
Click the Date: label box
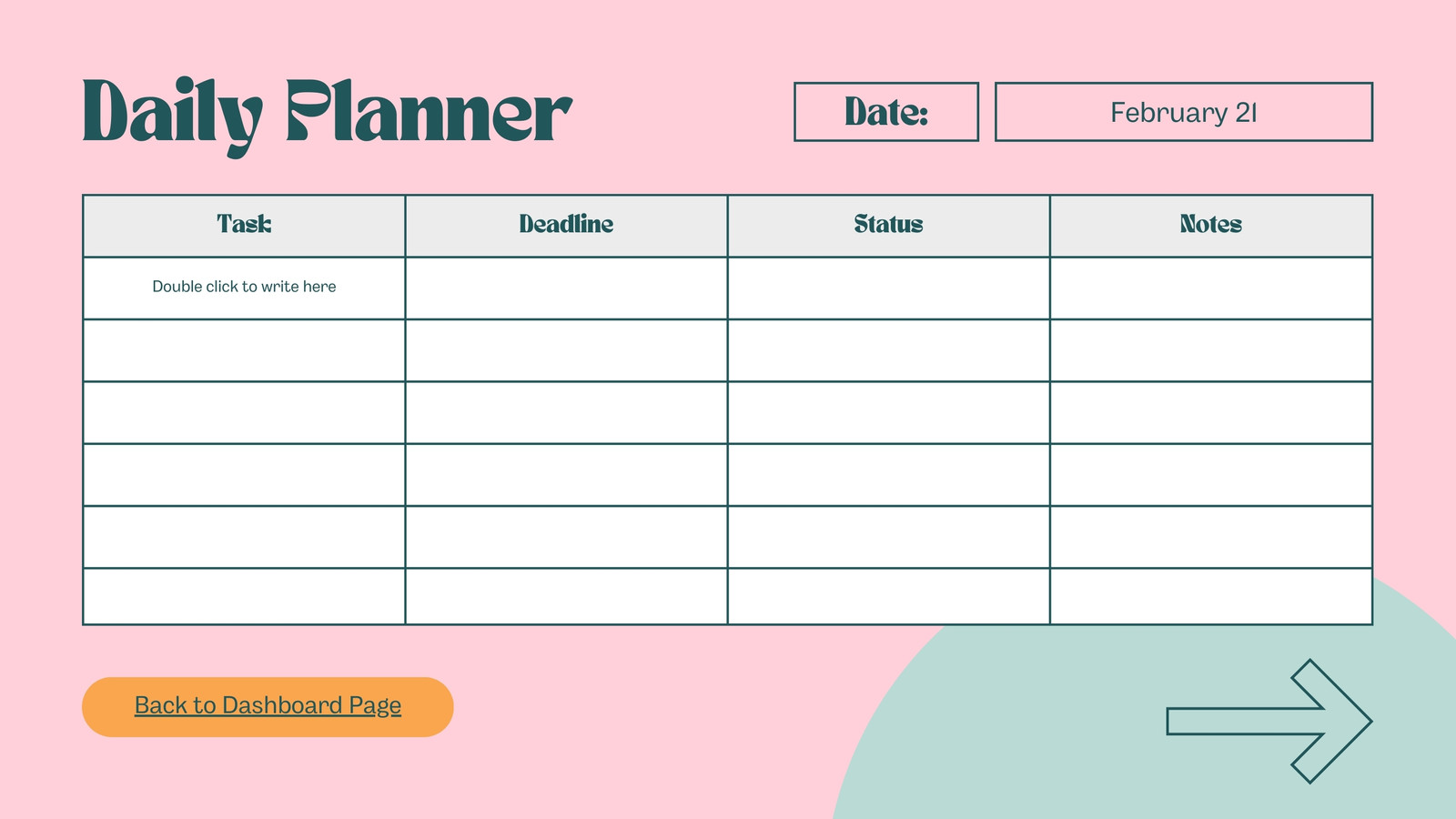coord(886,112)
